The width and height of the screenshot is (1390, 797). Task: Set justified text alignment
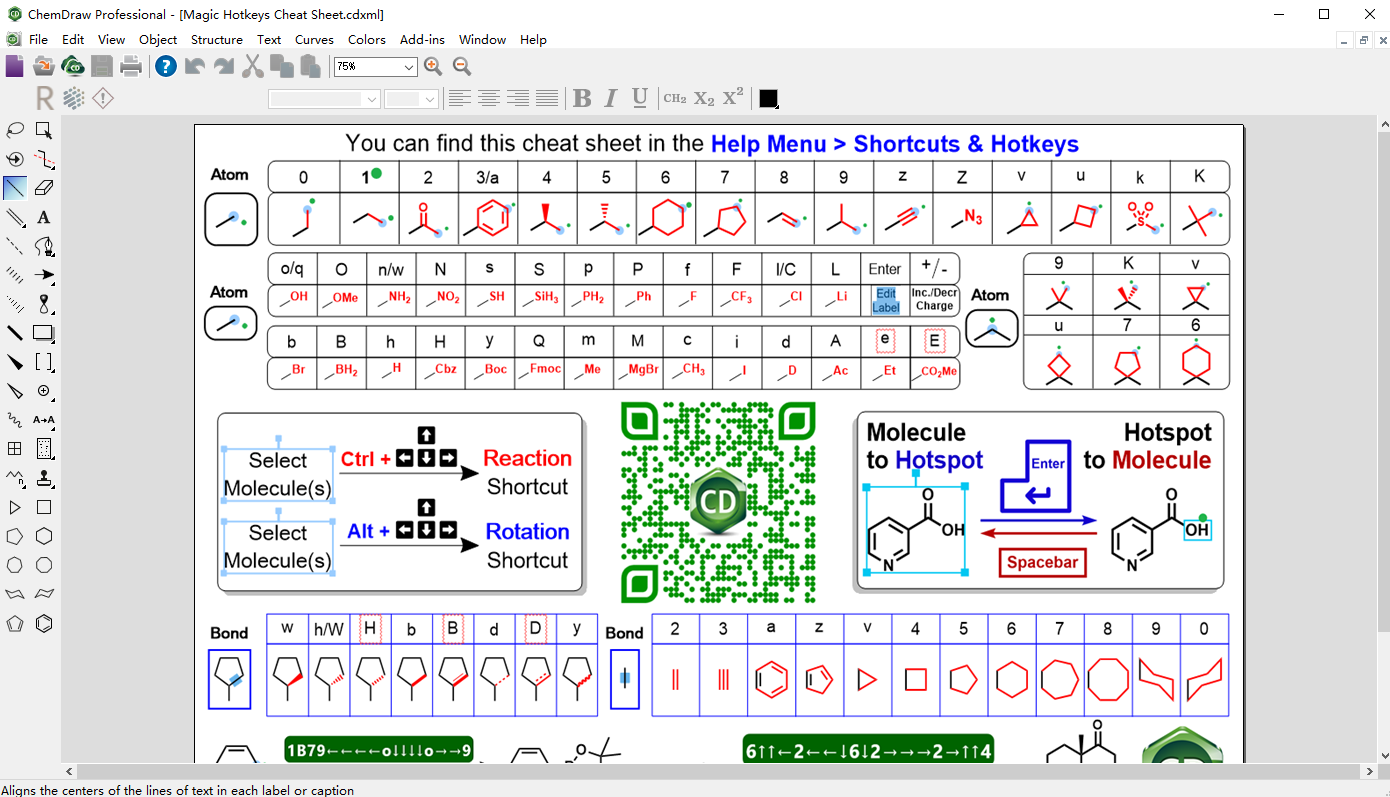click(x=546, y=97)
